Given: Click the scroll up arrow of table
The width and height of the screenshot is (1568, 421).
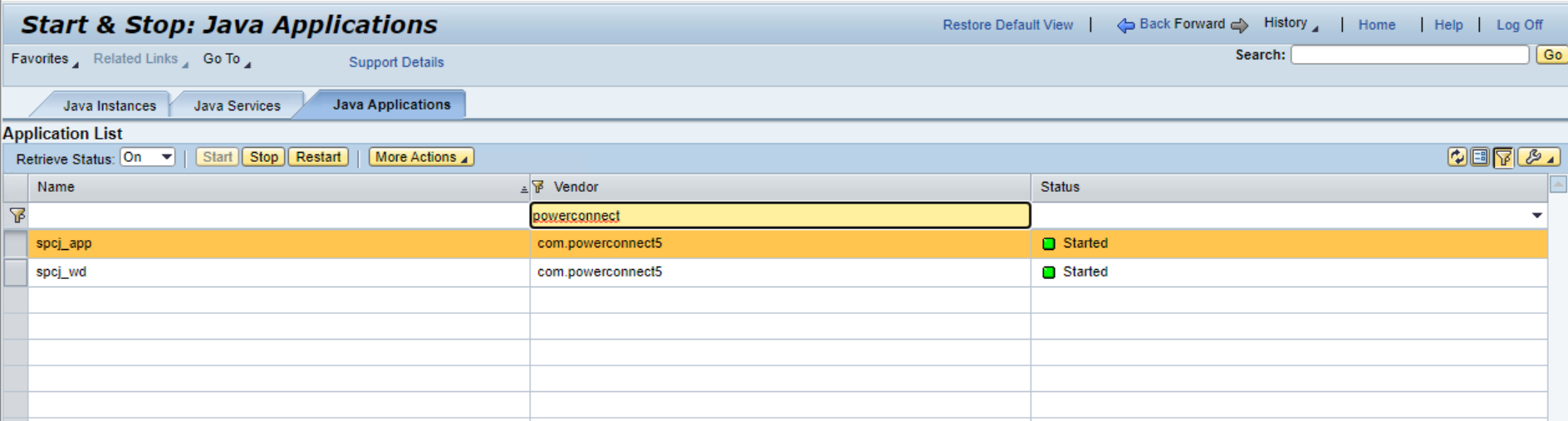Looking at the screenshot, I should click(1558, 185).
